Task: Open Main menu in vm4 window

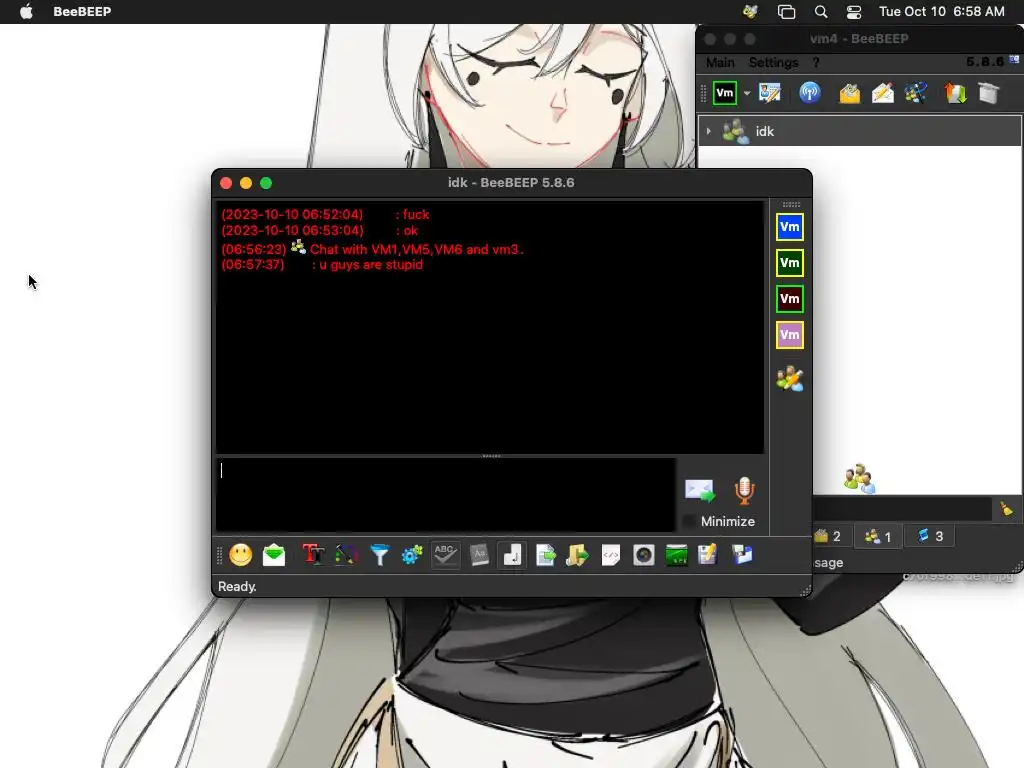Action: pos(720,62)
